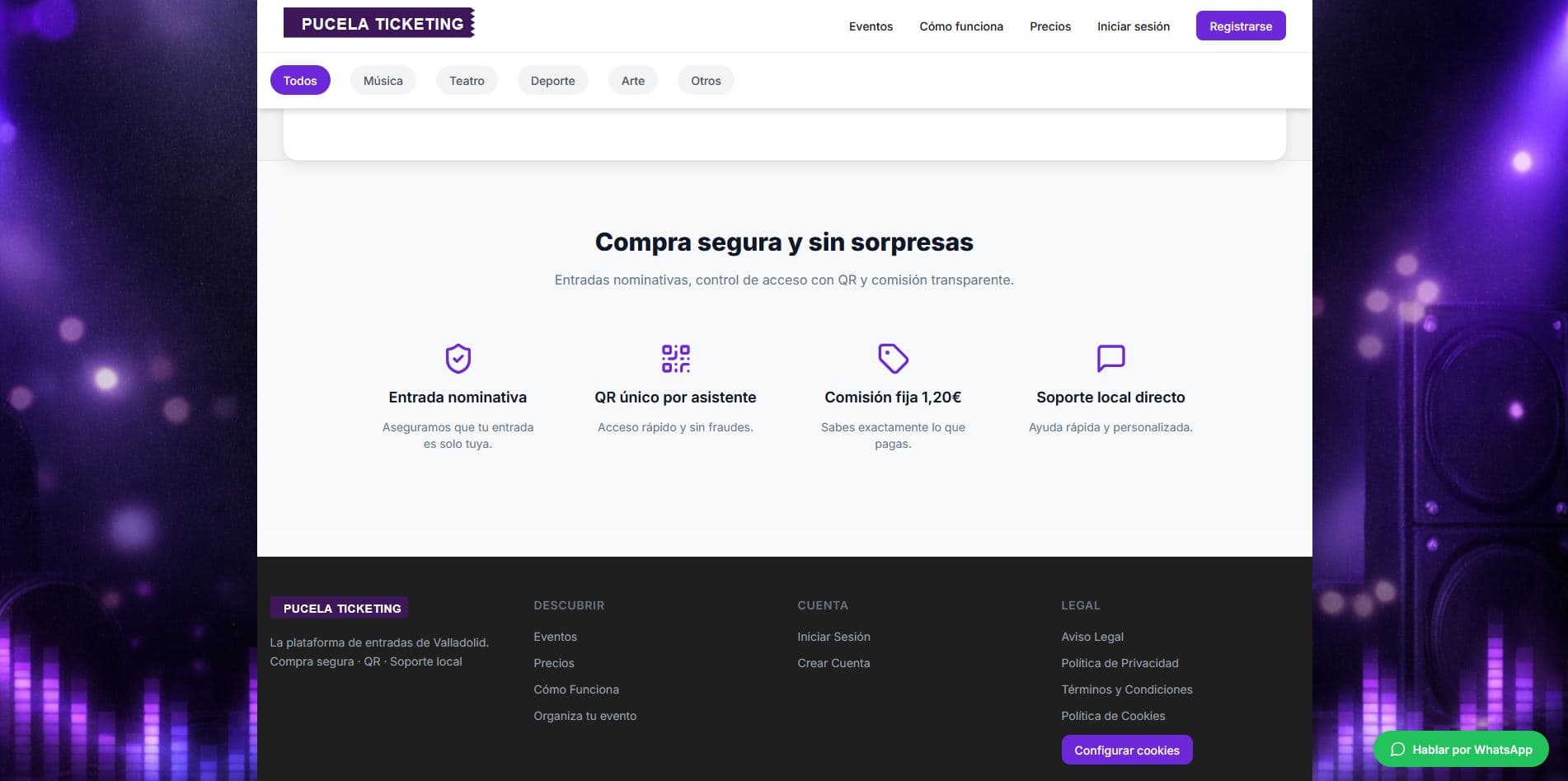Switch to the Arte category
The height and width of the screenshot is (781, 1568).
pyautogui.click(x=633, y=81)
